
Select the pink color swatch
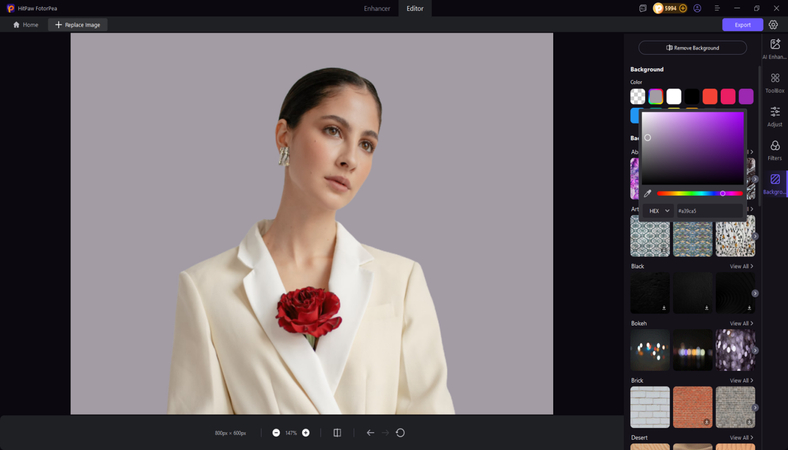tap(728, 96)
